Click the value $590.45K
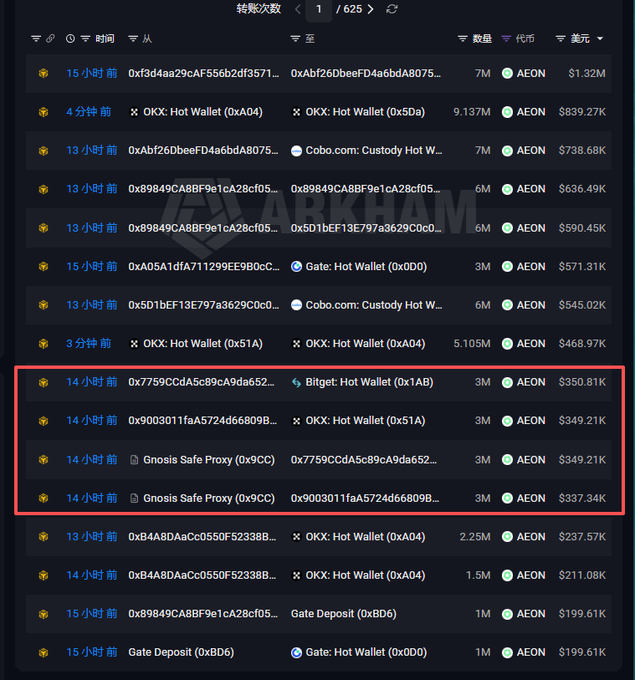 tap(582, 228)
